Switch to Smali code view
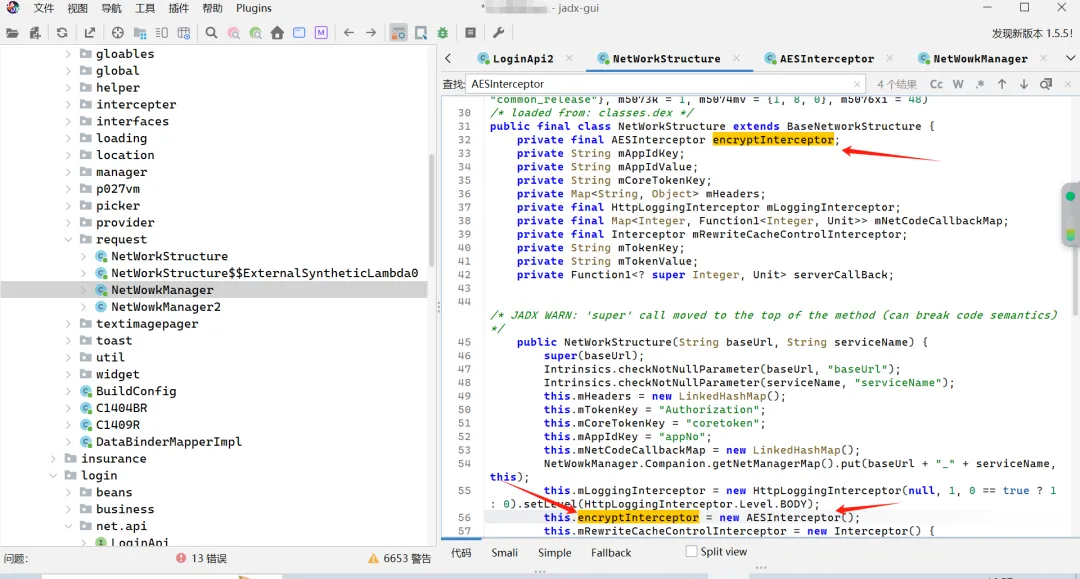This screenshot has height=579, width=1080. pos(504,553)
